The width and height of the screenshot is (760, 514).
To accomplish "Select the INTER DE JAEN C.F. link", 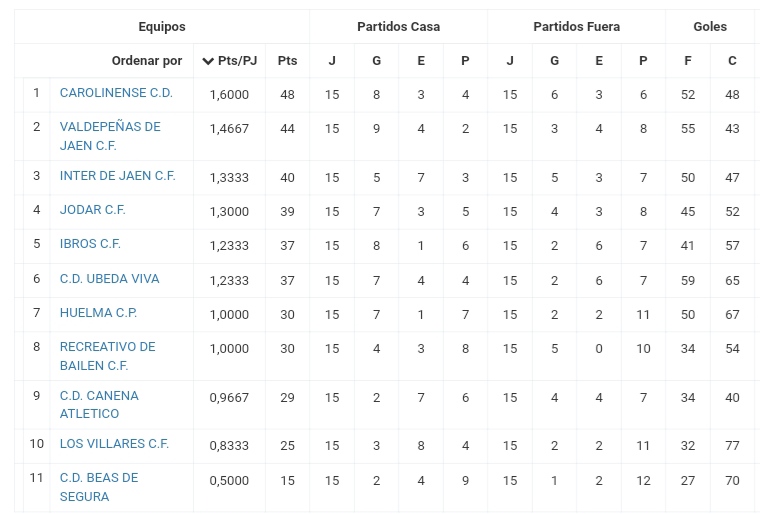I will point(117,176).
